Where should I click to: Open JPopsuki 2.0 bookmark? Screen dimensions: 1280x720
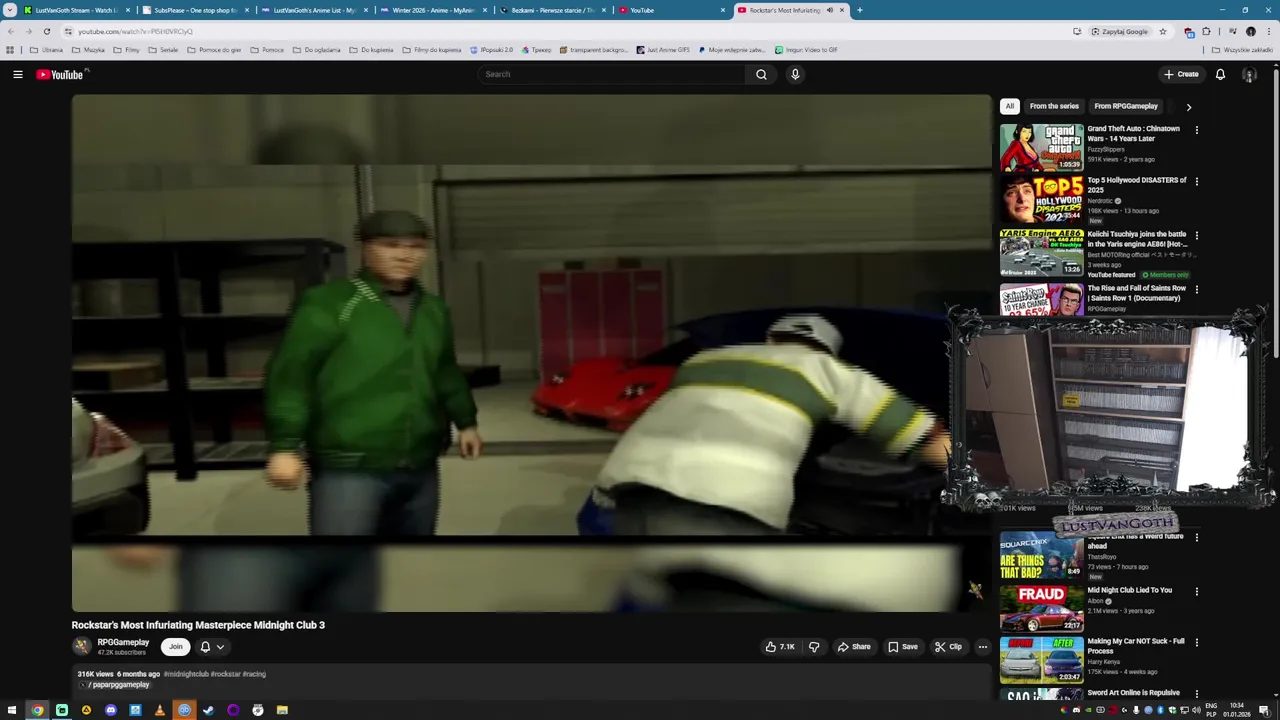pyautogui.click(x=491, y=49)
